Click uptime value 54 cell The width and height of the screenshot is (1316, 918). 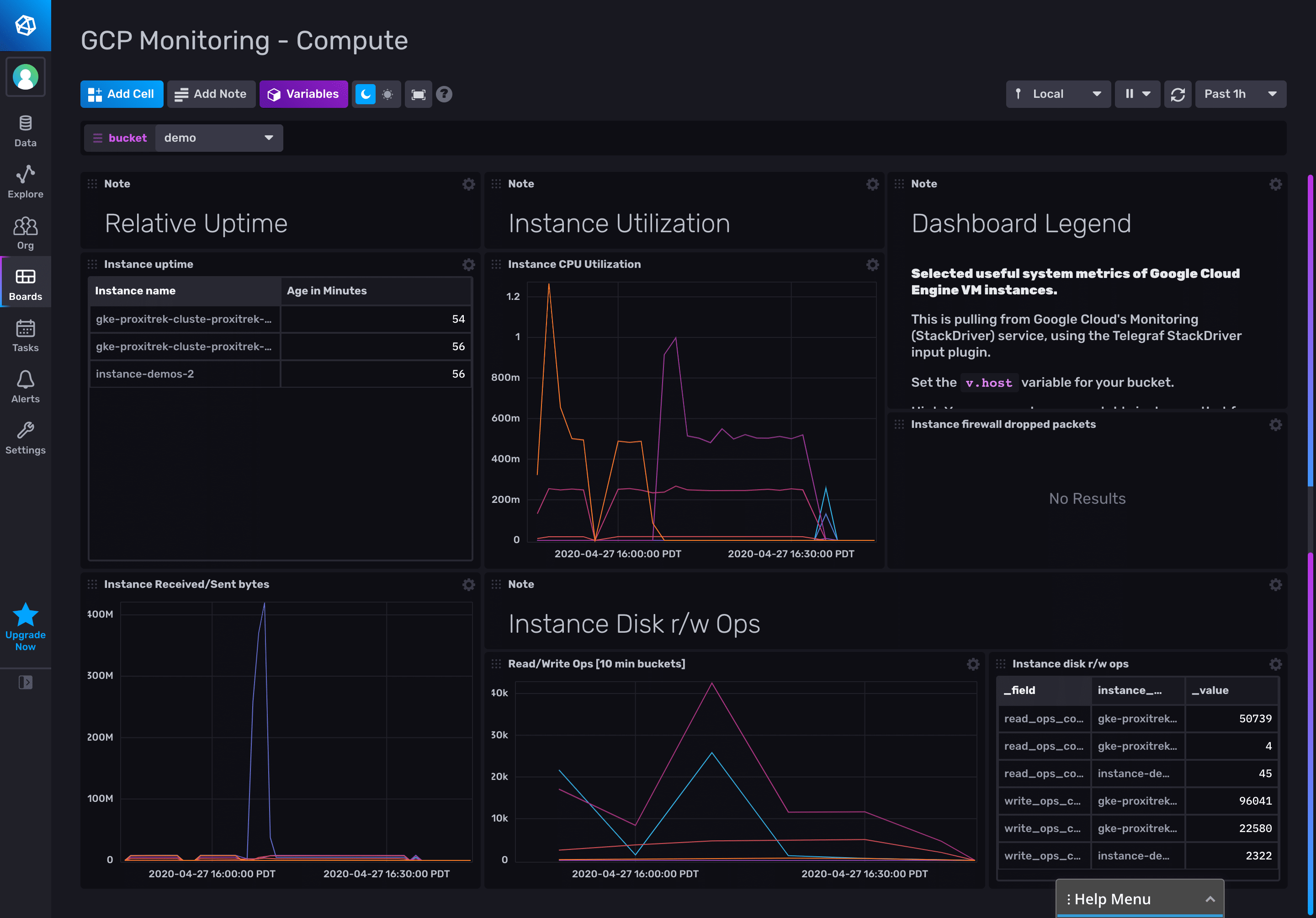pos(377,320)
